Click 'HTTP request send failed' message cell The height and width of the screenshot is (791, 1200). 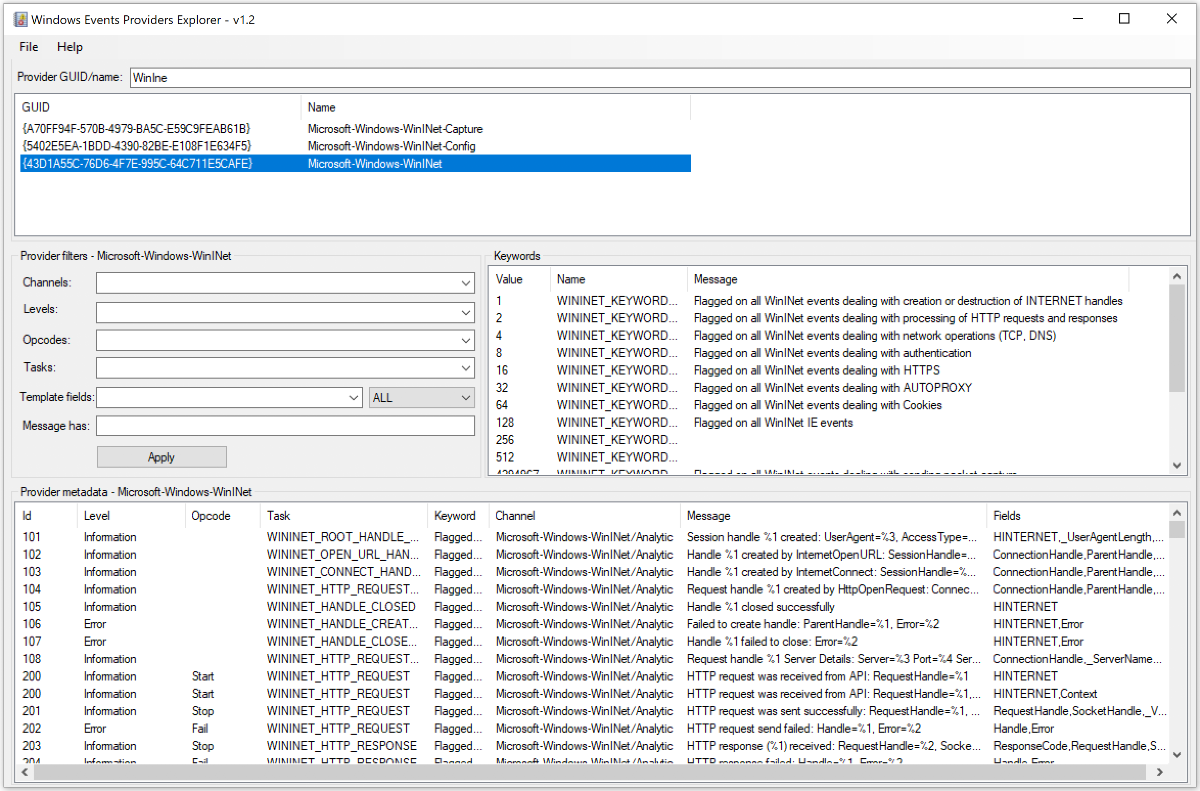coord(804,728)
